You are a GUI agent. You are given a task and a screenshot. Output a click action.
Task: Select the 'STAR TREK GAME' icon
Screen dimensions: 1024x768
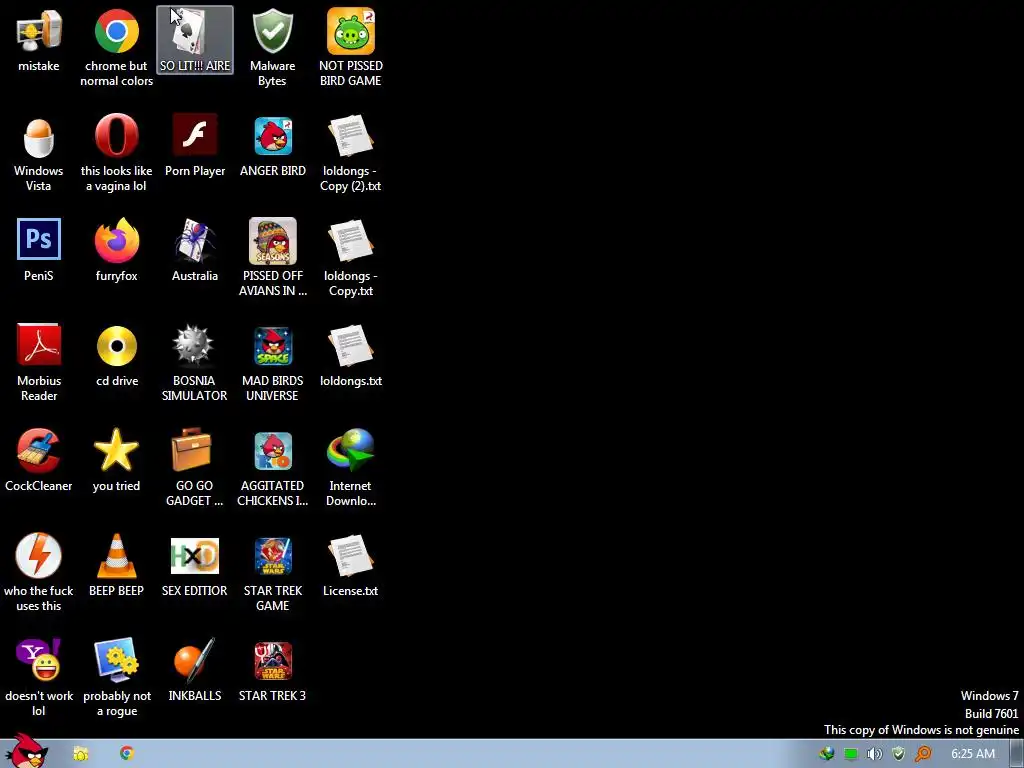272,573
